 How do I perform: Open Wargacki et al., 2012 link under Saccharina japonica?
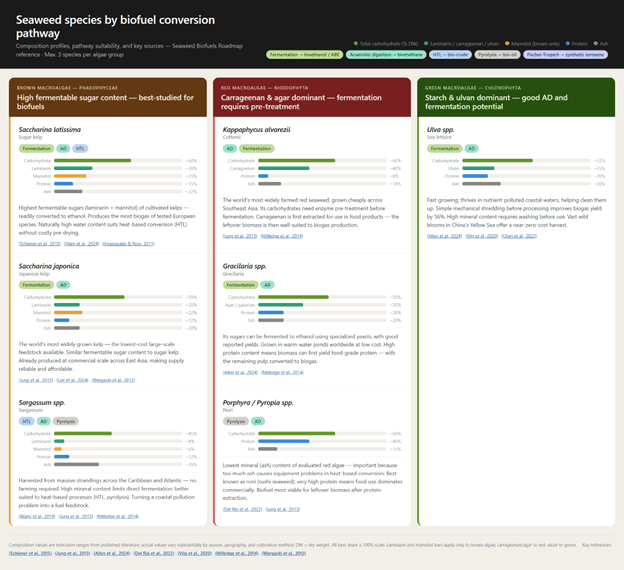113,380
